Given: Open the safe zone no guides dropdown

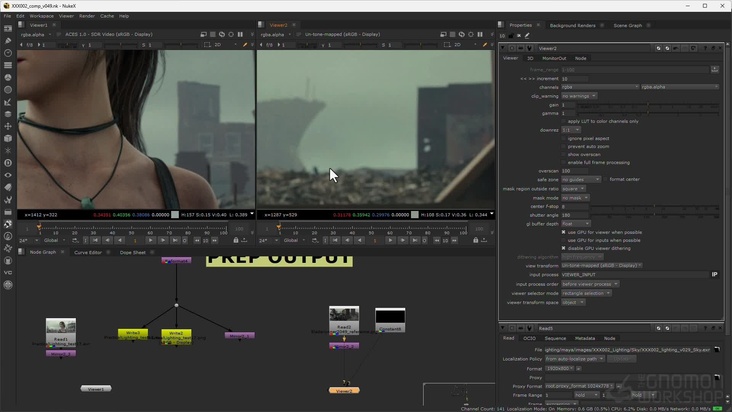Looking at the screenshot, I should pyautogui.click(x=581, y=179).
